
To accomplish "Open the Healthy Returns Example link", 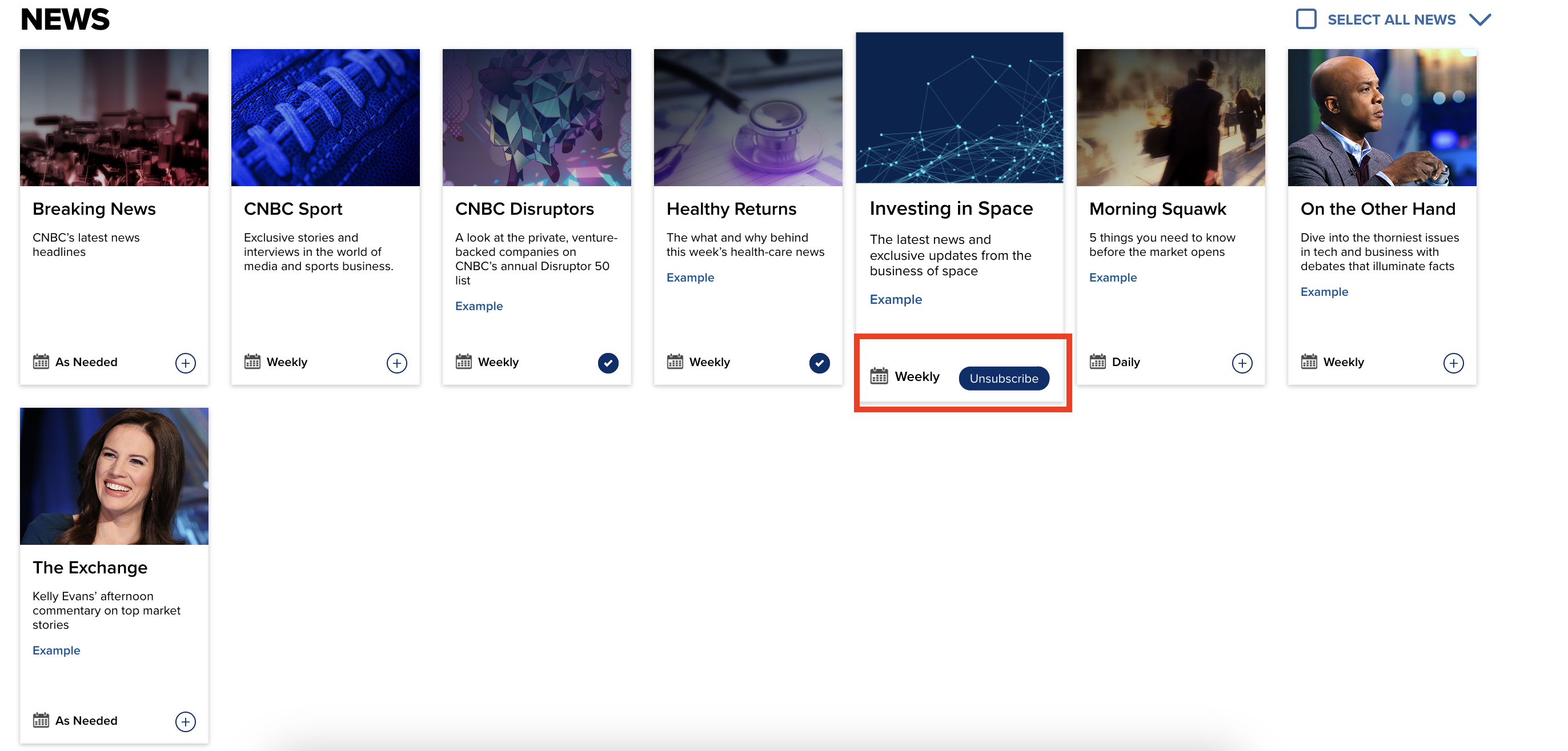I will 690,277.
